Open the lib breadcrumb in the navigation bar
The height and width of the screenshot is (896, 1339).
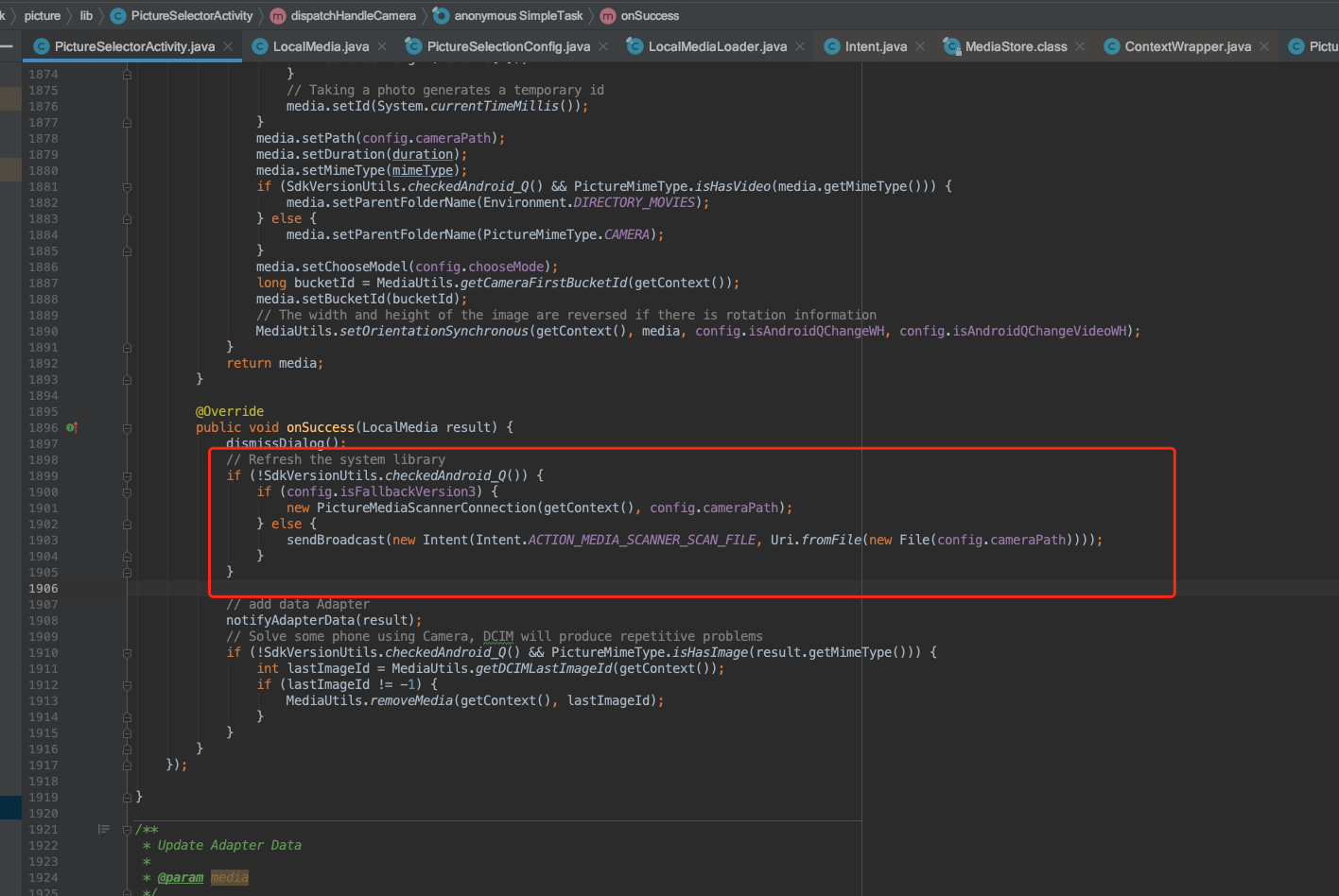point(86,15)
